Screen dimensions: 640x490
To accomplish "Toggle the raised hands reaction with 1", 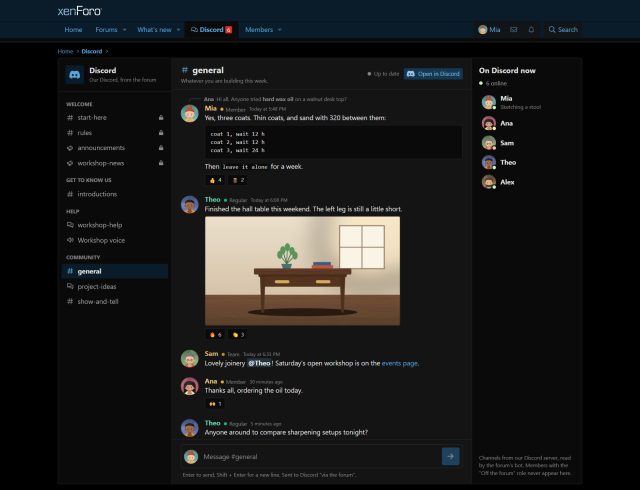I will click(215, 403).
